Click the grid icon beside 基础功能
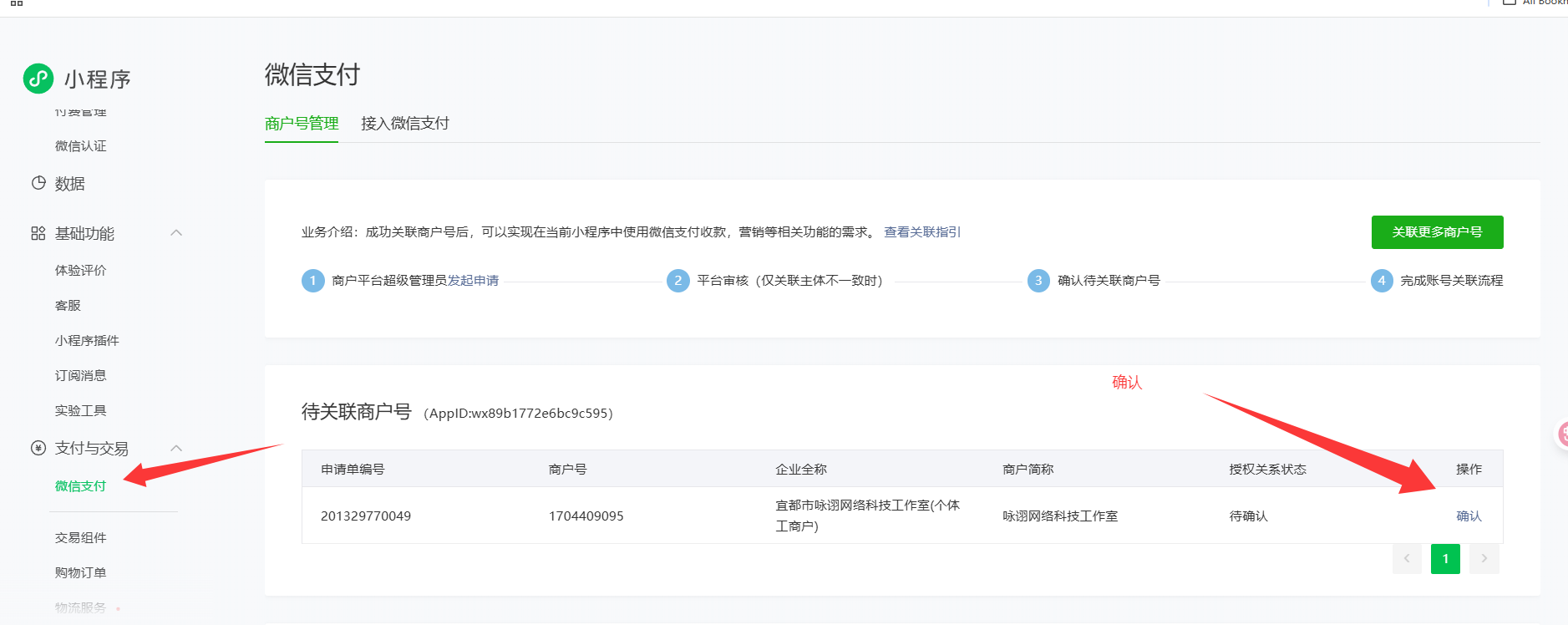 38,233
